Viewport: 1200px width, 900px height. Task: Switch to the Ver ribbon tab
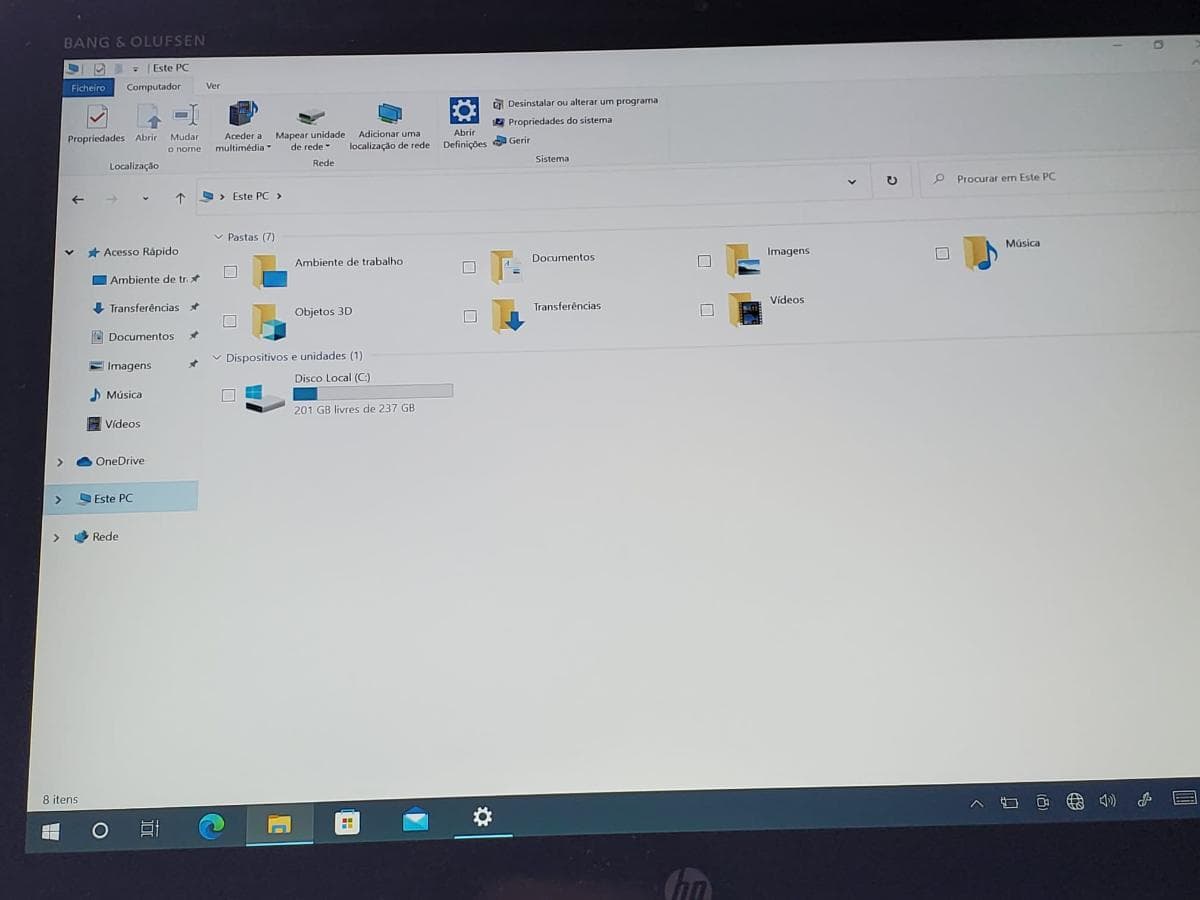click(x=213, y=86)
